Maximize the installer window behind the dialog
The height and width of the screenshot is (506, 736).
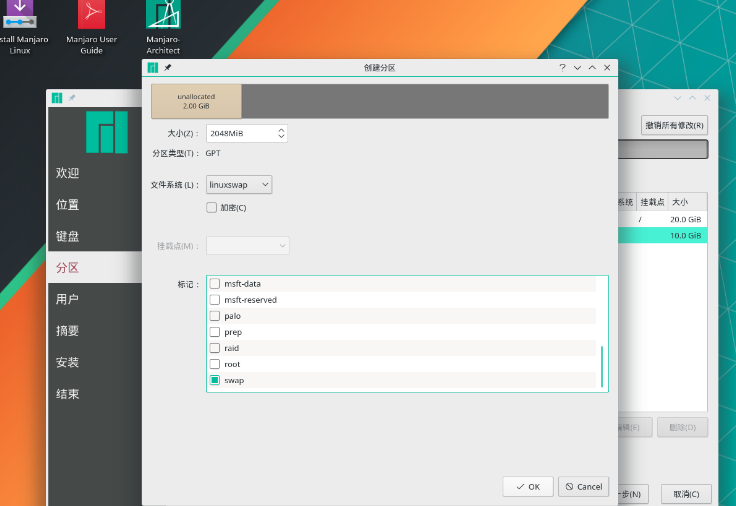coord(692,98)
